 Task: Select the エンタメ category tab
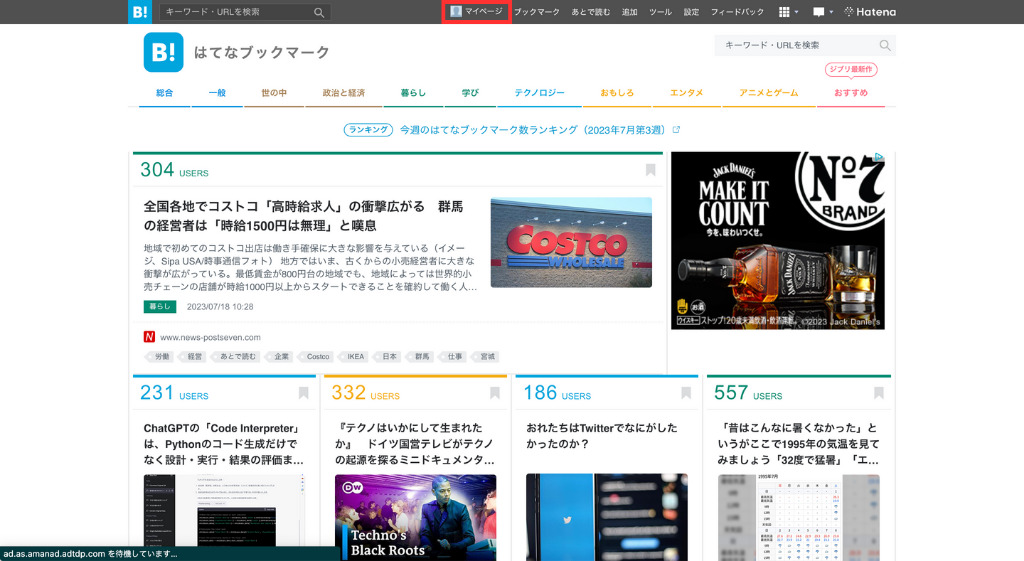(x=686, y=93)
